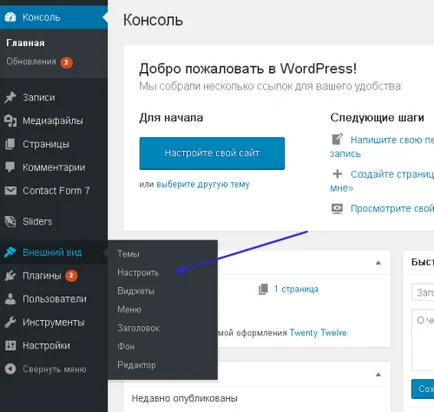Click the Внешний вид paintbrush icon
The height and width of the screenshot is (412, 434).
coord(10,252)
